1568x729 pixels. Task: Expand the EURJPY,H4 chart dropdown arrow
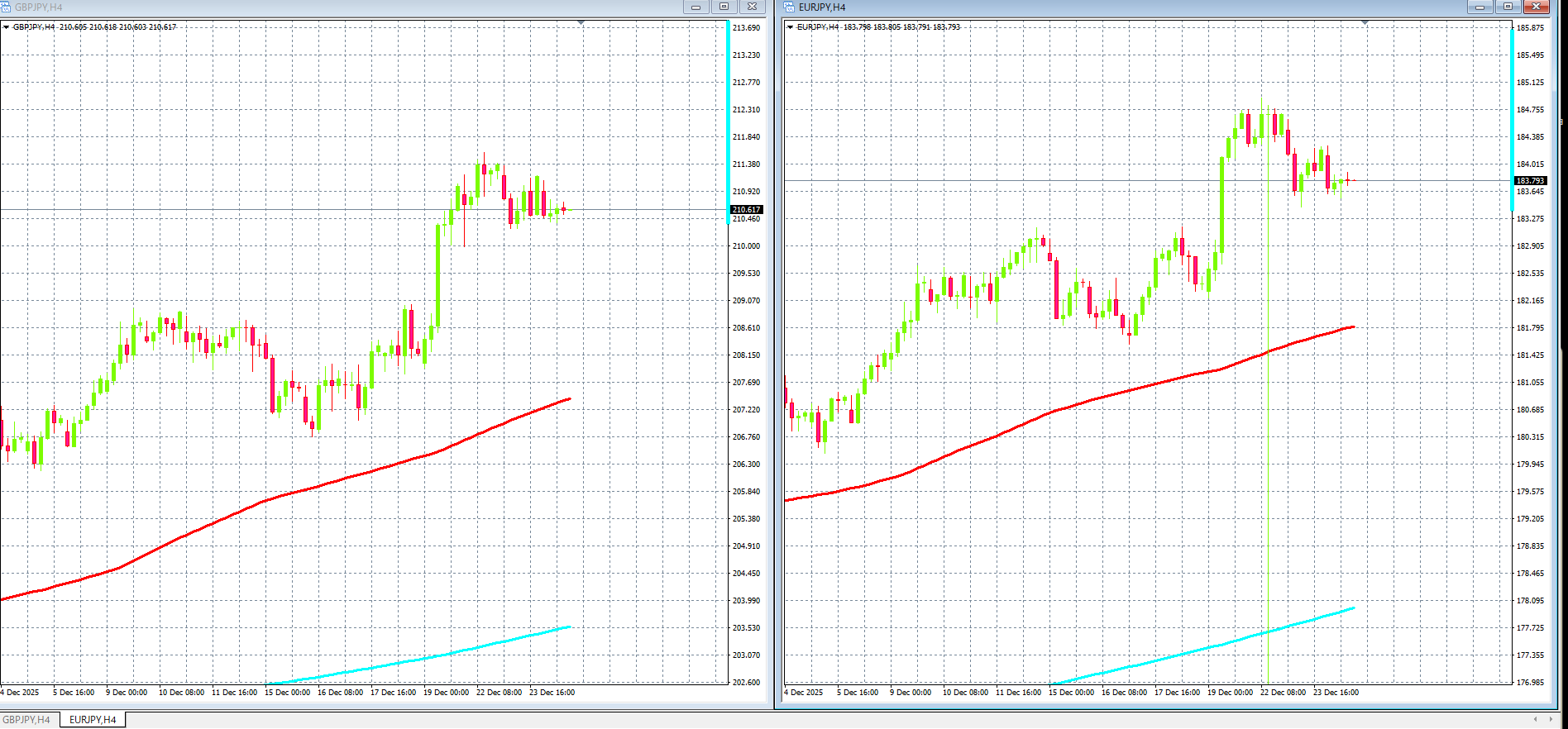tap(790, 27)
